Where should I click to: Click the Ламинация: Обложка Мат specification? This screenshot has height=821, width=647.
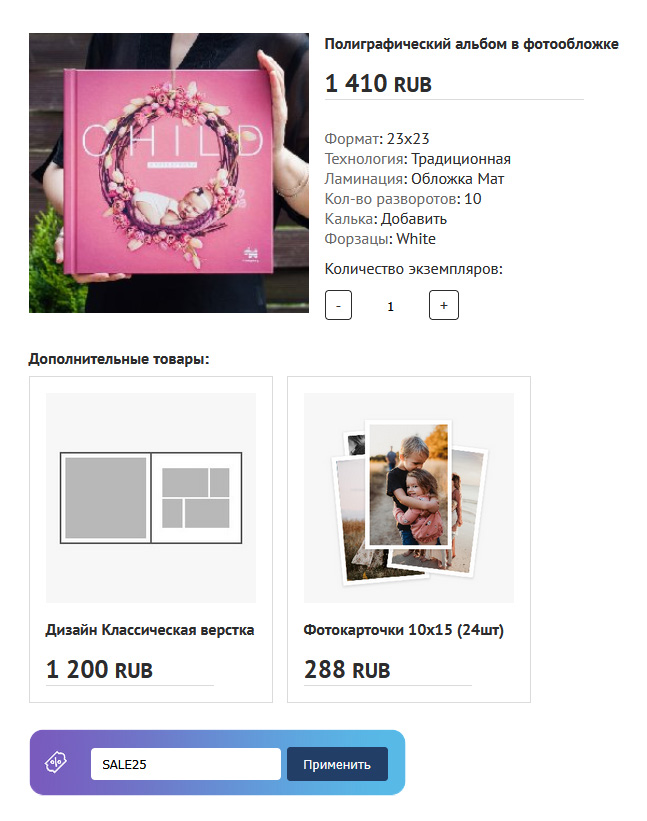414,179
